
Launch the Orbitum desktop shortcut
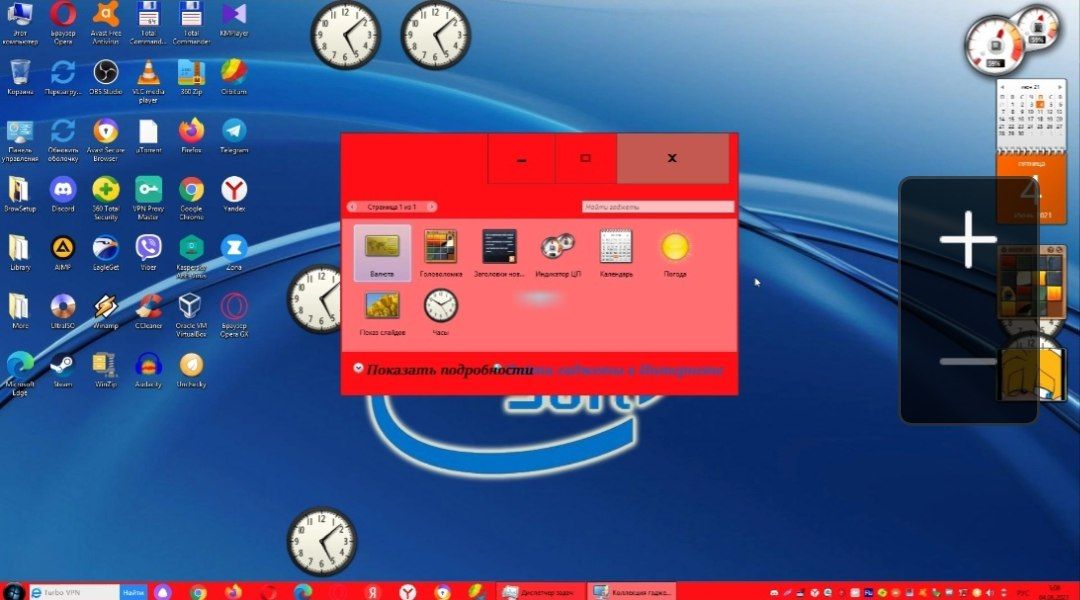pyautogui.click(x=234, y=77)
